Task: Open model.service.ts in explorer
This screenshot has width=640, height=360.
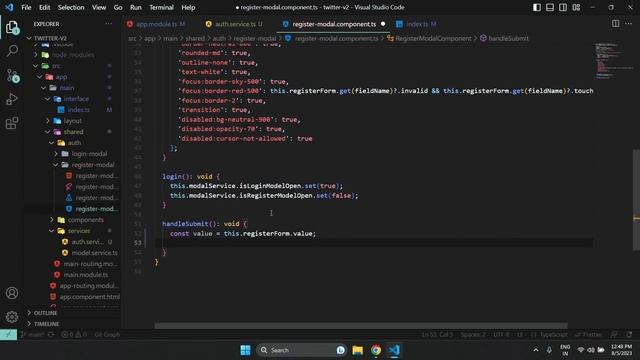Action: (94, 253)
